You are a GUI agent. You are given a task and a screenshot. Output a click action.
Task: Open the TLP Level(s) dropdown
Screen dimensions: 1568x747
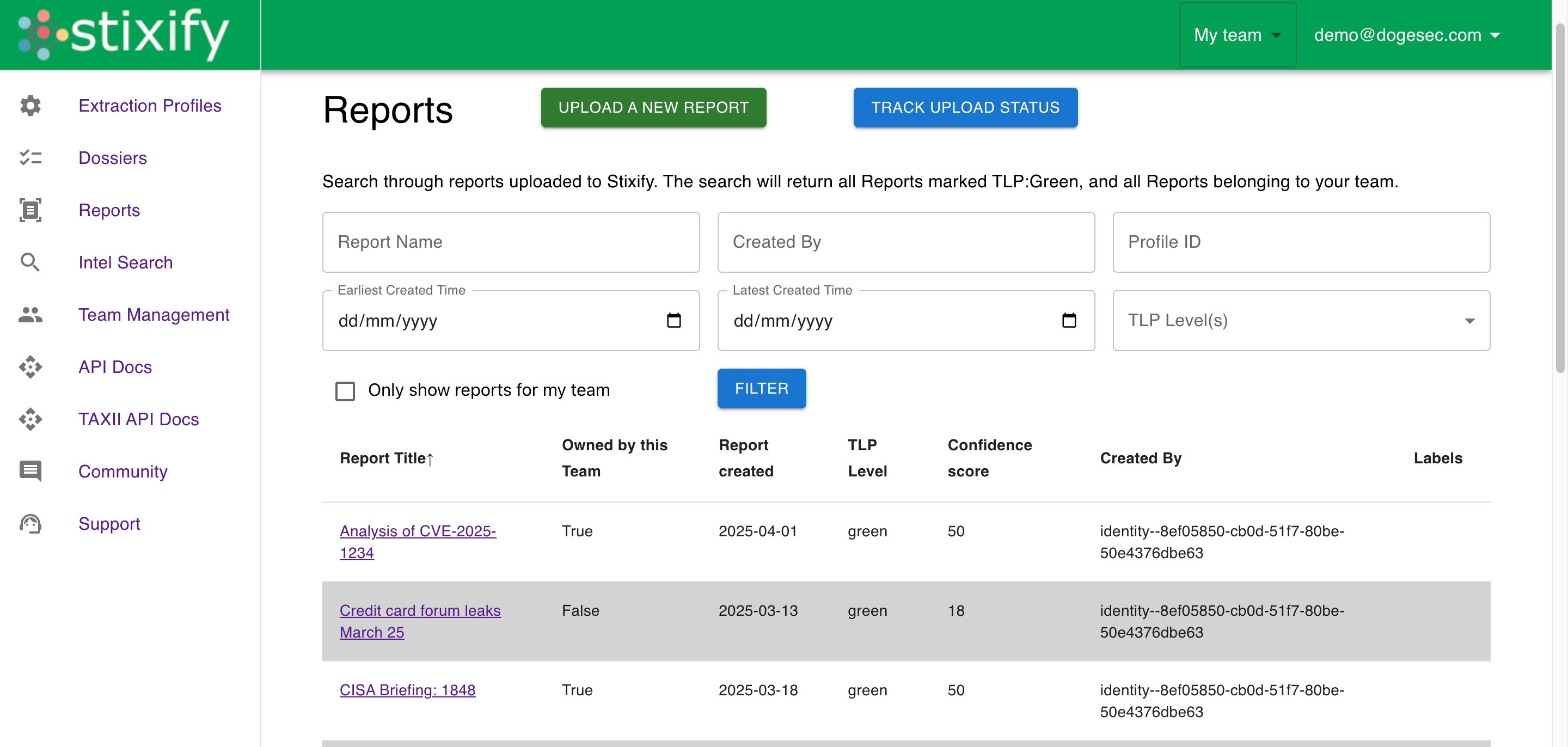tap(1301, 320)
